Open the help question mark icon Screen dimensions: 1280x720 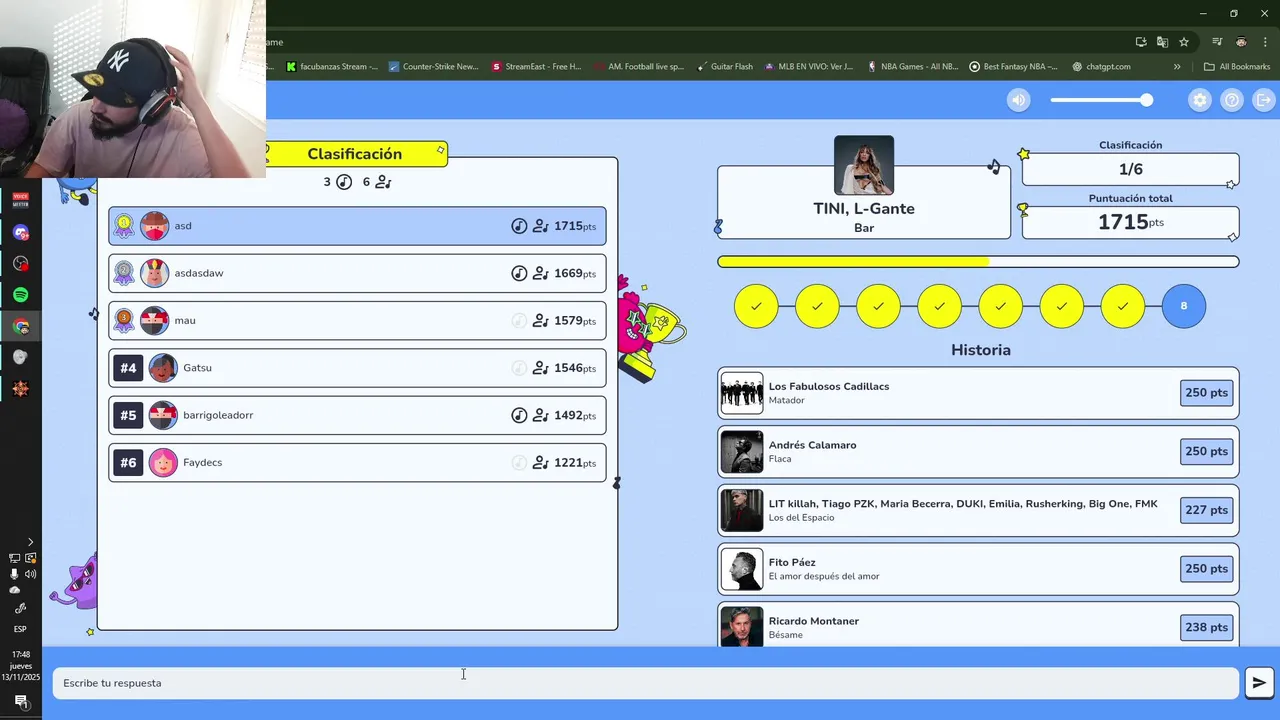[x=1232, y=100]
